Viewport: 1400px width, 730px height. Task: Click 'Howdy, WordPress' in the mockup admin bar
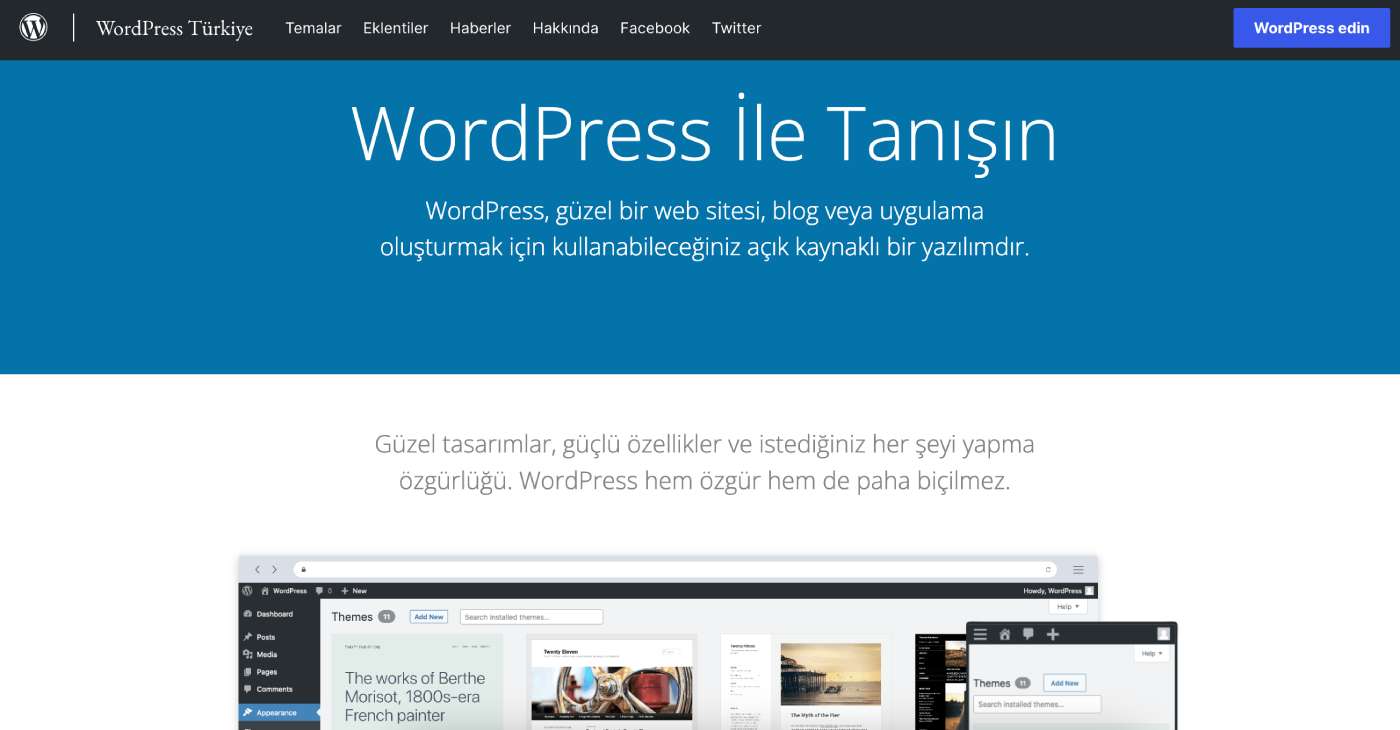pyautogui.click(x=1058, y=591)
